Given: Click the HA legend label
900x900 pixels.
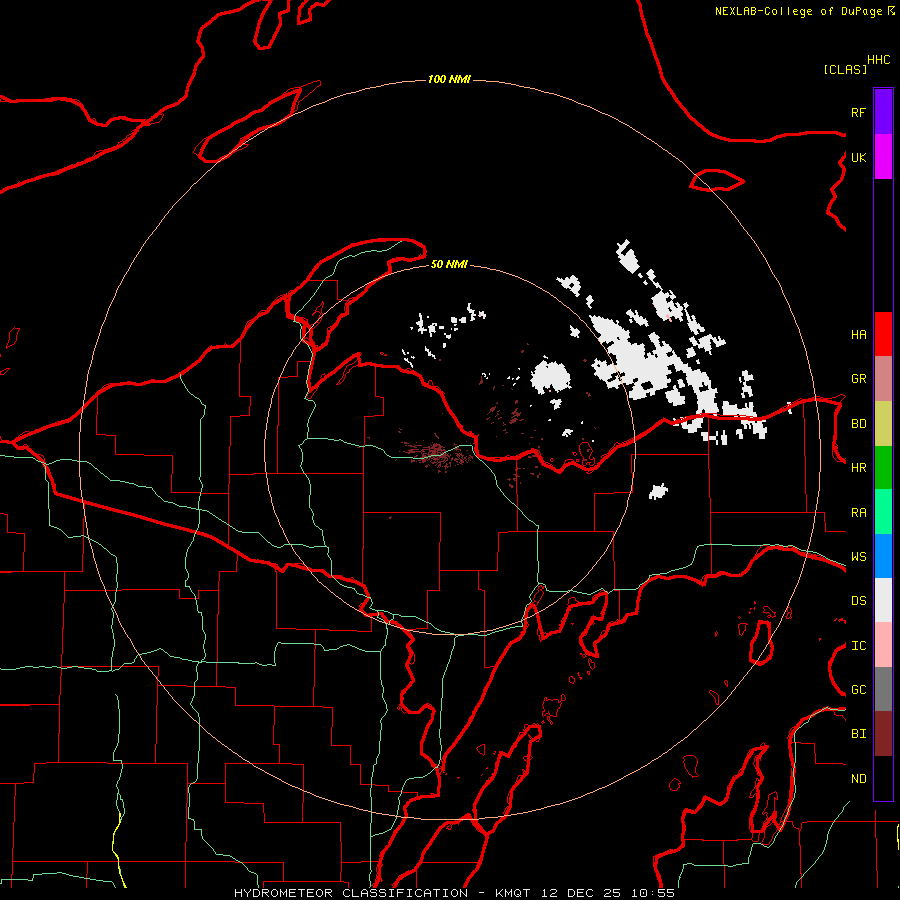Looking at the screenshot, I should [x=858, y=334].
